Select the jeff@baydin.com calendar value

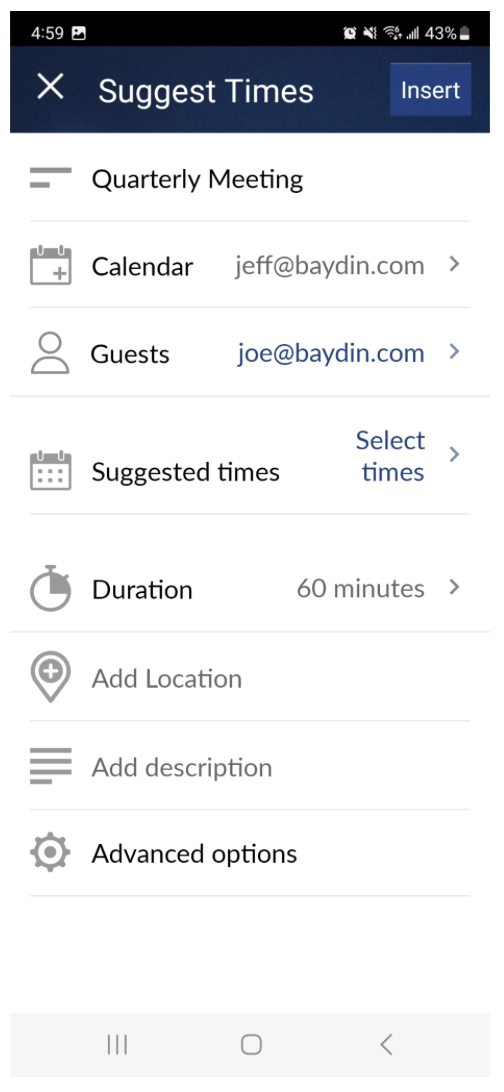(x=329, y=265)
